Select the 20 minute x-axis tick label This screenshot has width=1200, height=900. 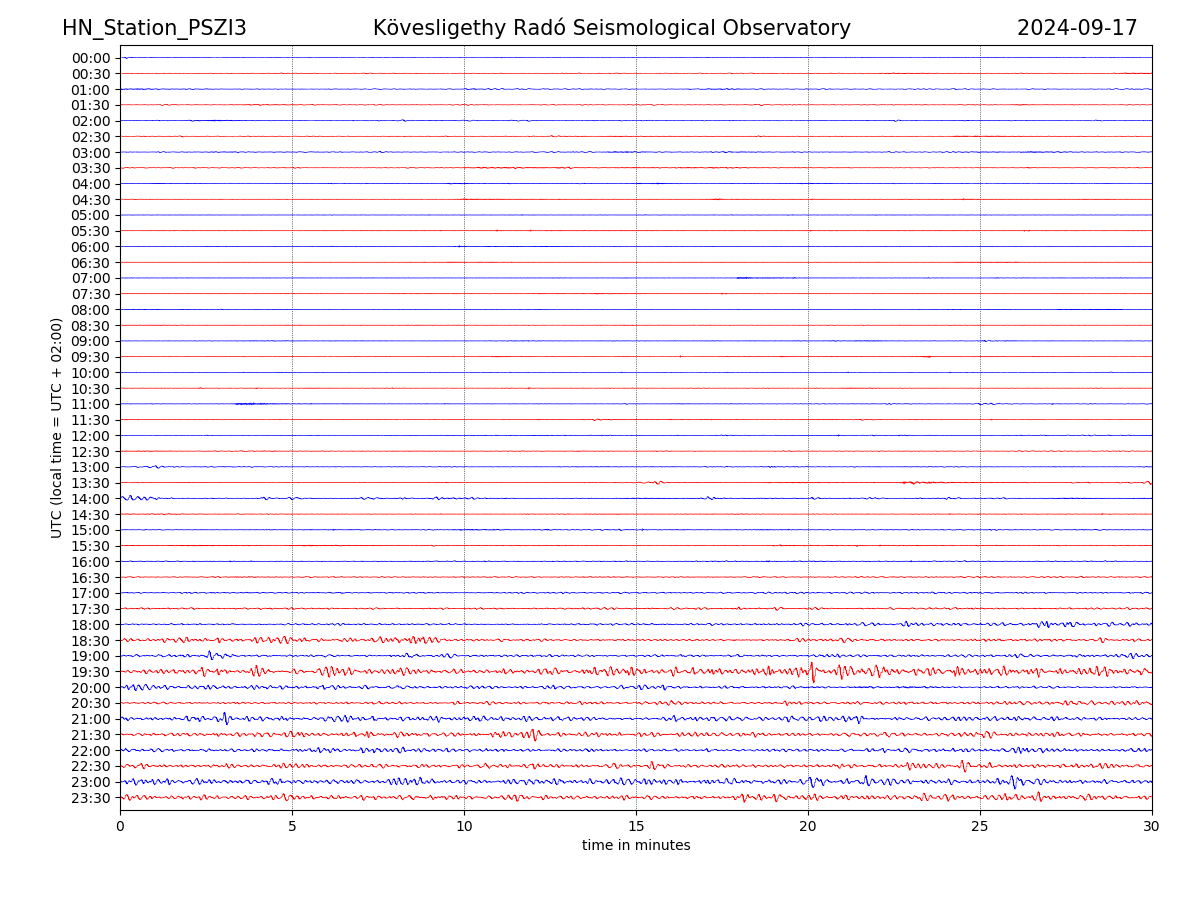(808, 827)
